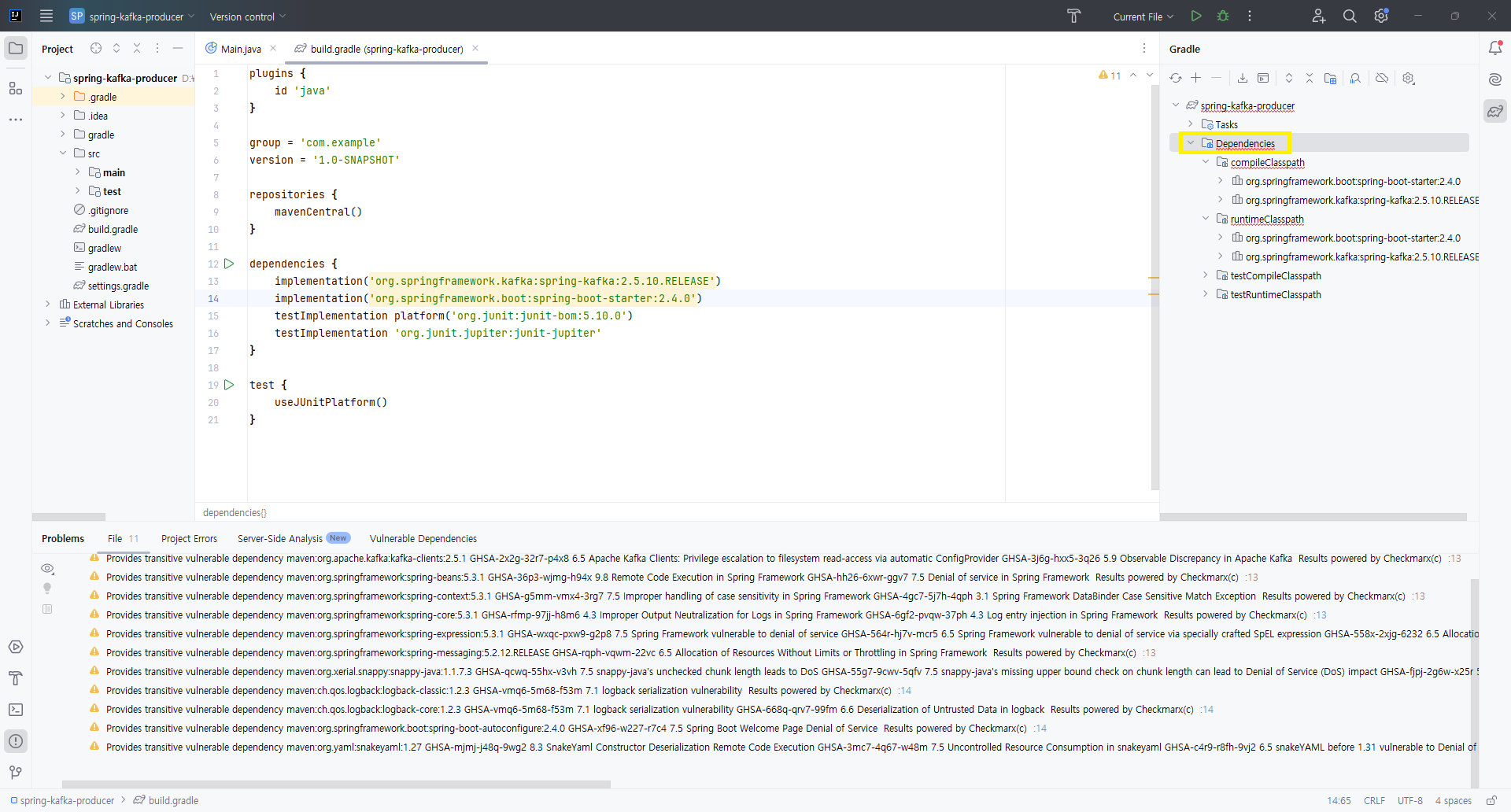
Task: Reload all Gradle projects
Action: [x=1176, y=78]
